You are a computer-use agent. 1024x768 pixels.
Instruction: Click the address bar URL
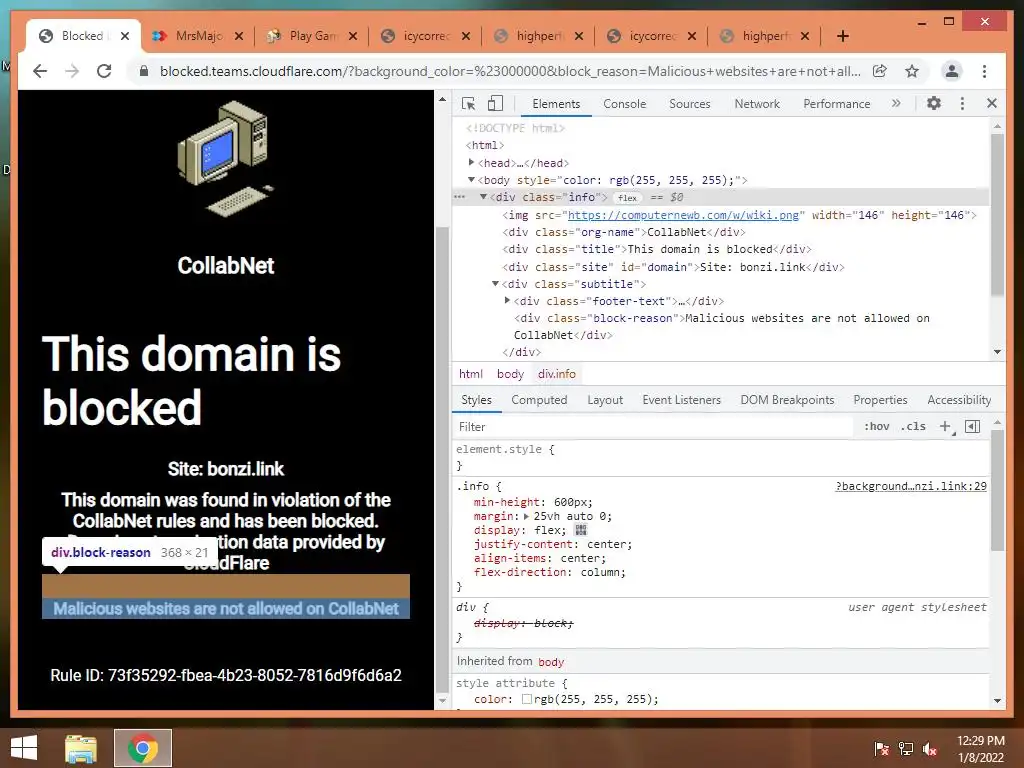pyautogui.click(x=510, y=71)
